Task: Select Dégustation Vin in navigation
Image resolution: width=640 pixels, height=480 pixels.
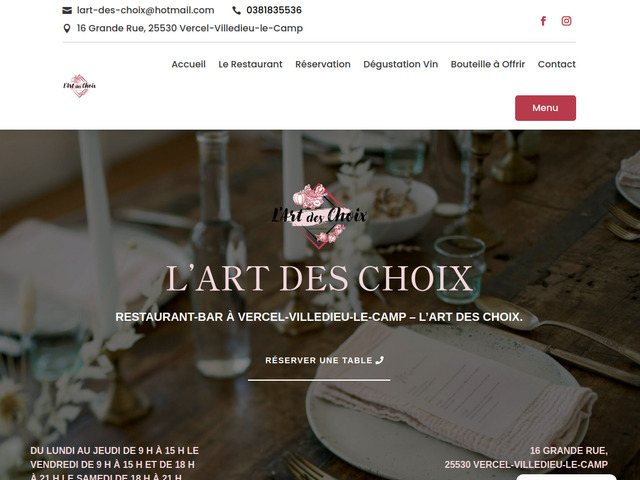Action: point(400,64)
